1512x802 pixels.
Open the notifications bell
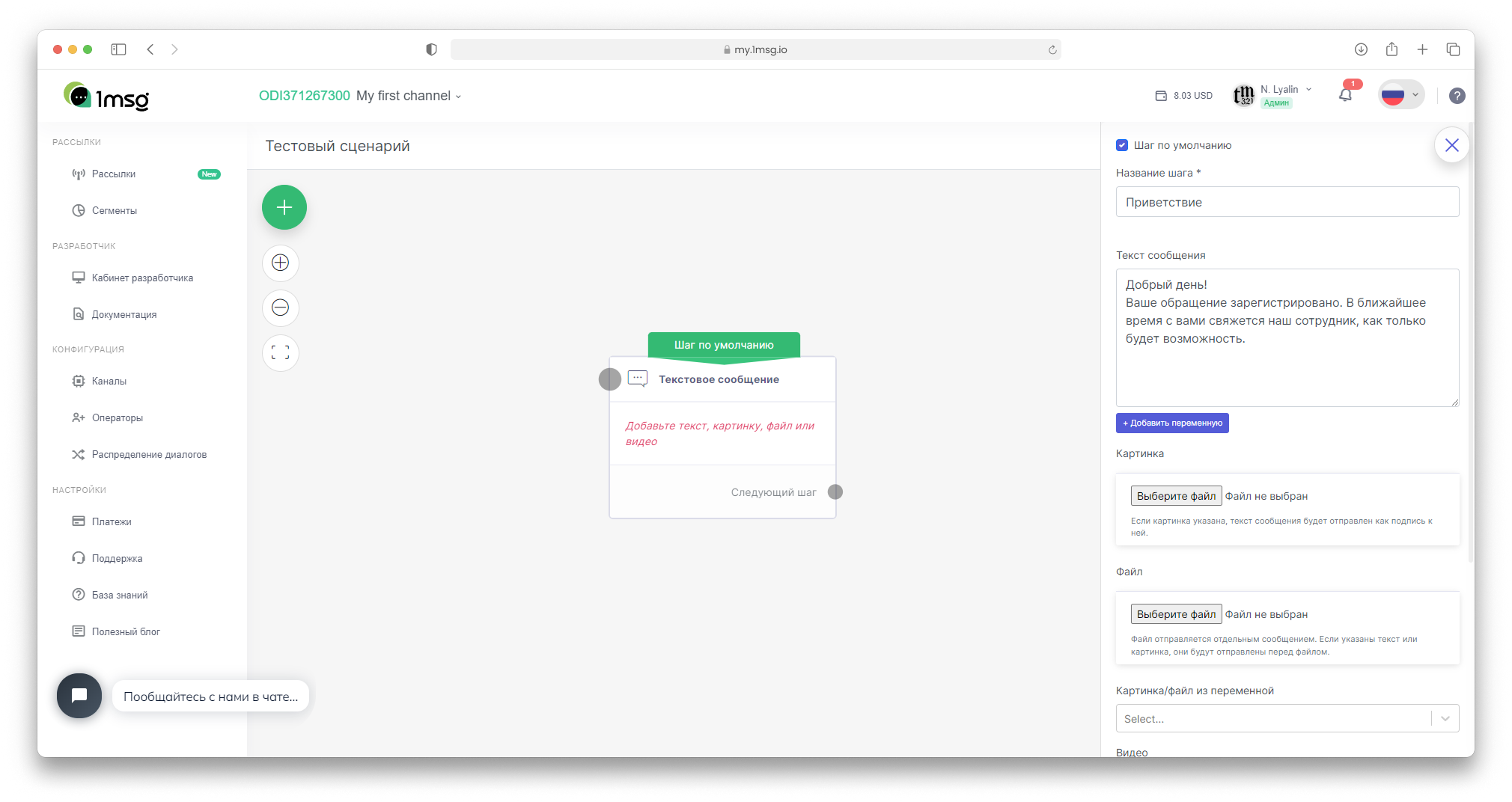(1345, 95)
